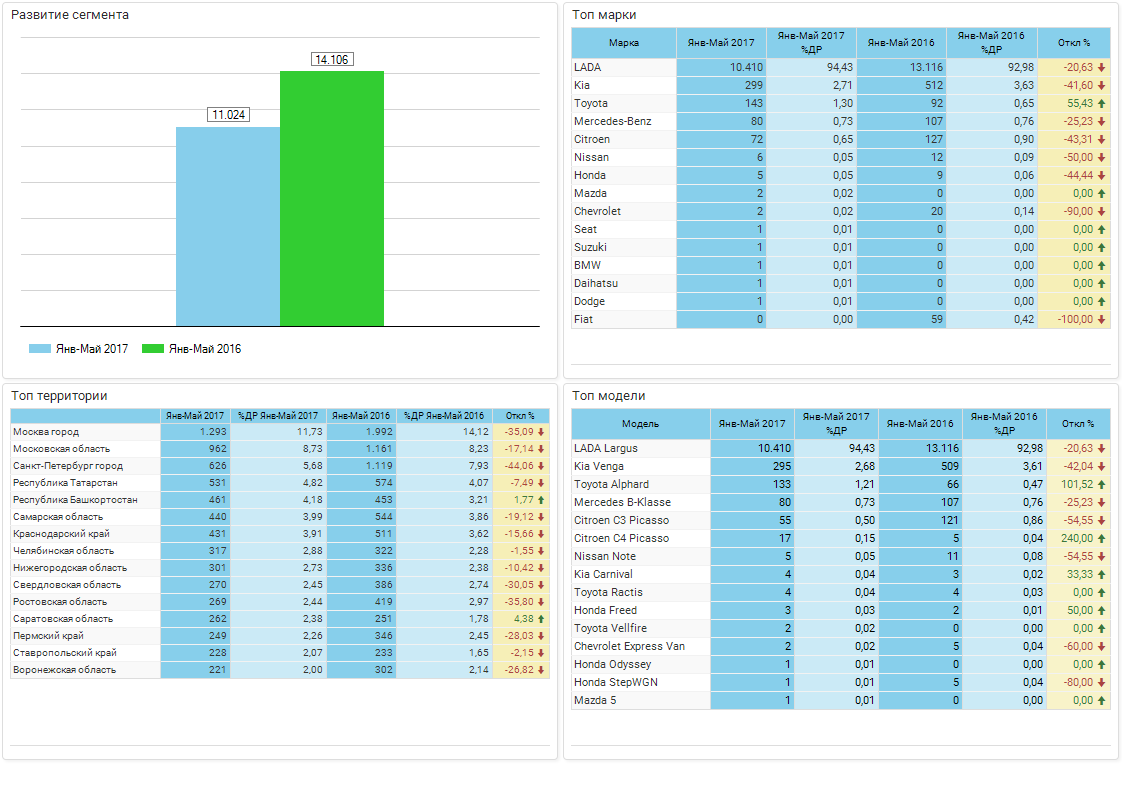Click green up arrow in Саратовская область row

click(x=541, y=619)
